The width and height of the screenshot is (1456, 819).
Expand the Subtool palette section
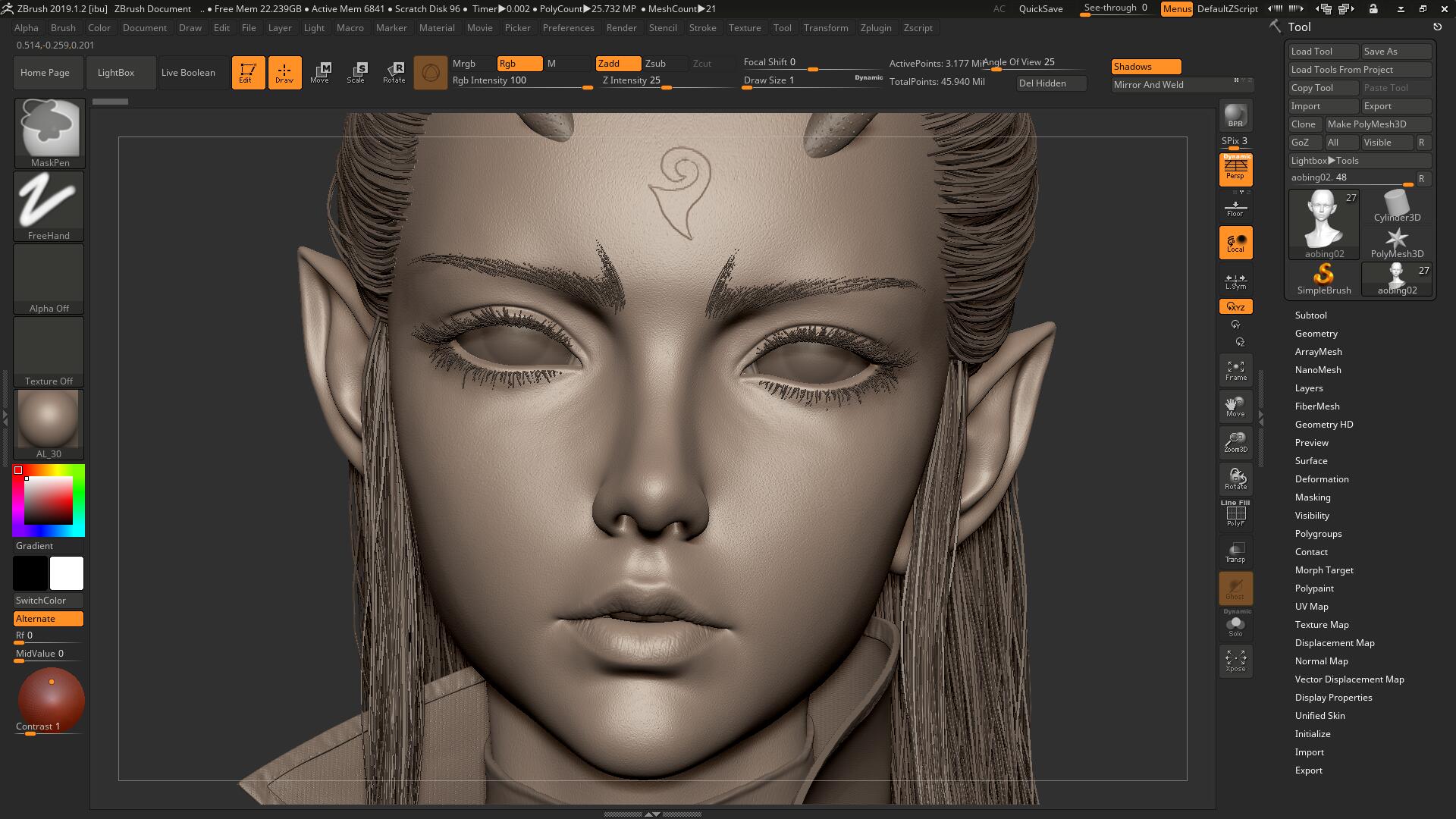[x=1310, y=315]
